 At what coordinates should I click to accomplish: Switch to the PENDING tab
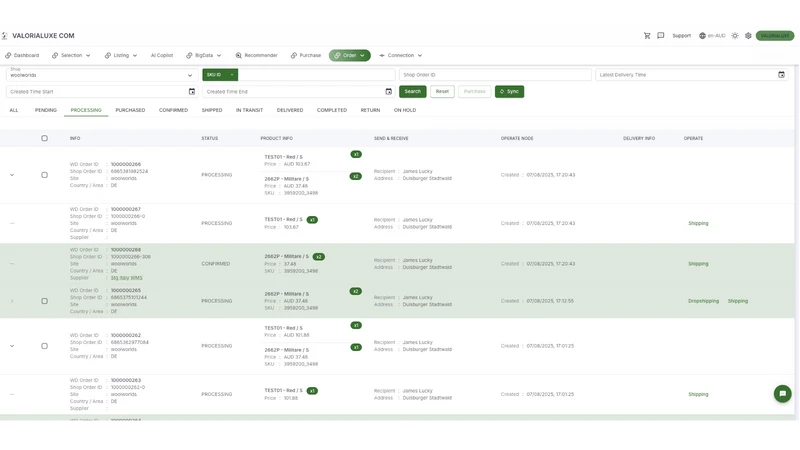point(46,110)
